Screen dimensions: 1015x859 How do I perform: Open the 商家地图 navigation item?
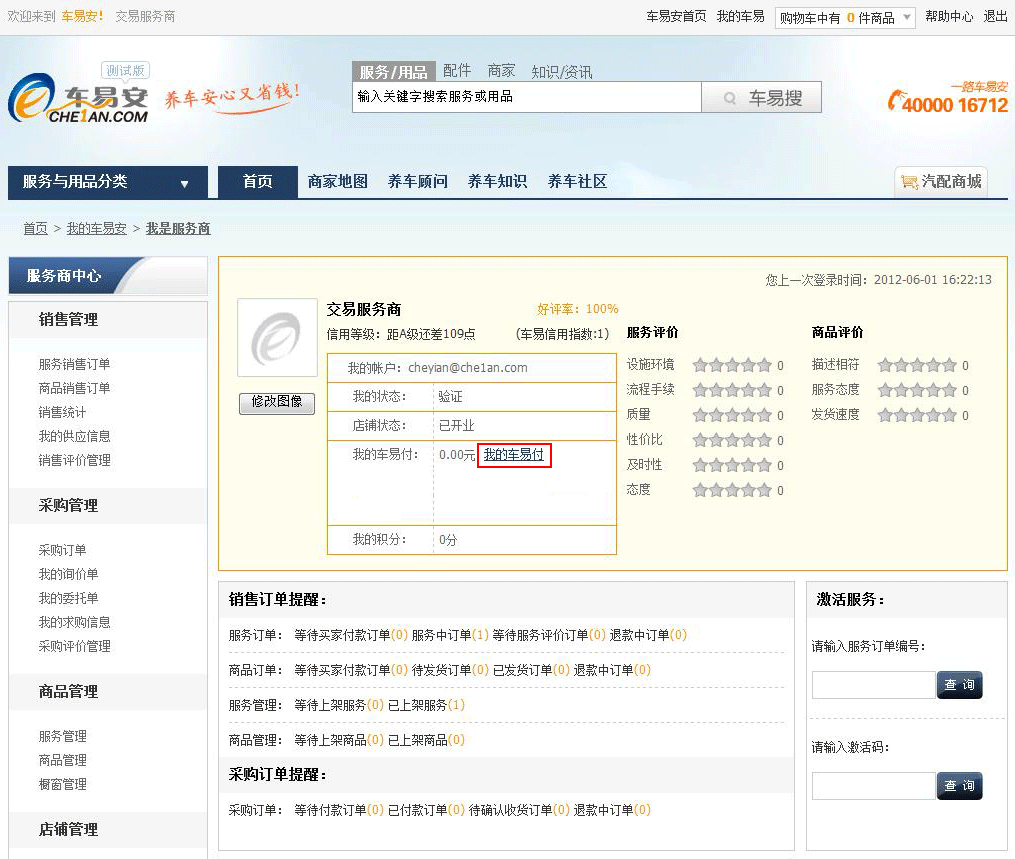(x=338, y=182)
